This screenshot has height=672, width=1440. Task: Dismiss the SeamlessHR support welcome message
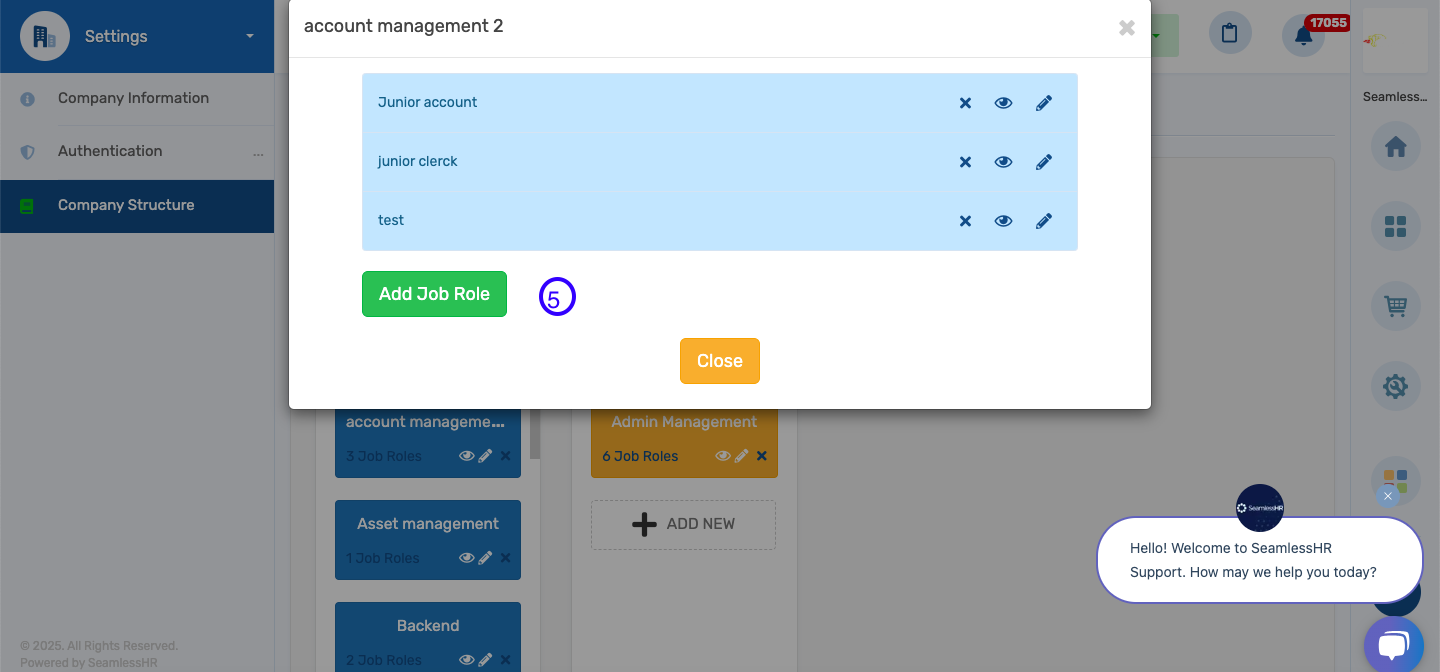(1387, 496)
